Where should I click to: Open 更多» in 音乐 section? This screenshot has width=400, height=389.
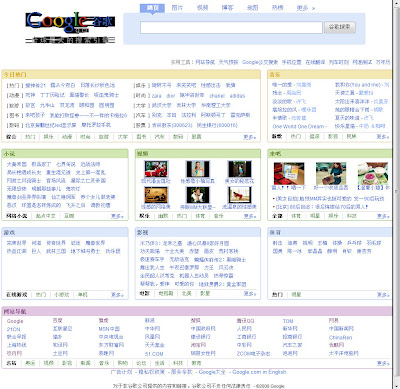(x=383, y=137)
